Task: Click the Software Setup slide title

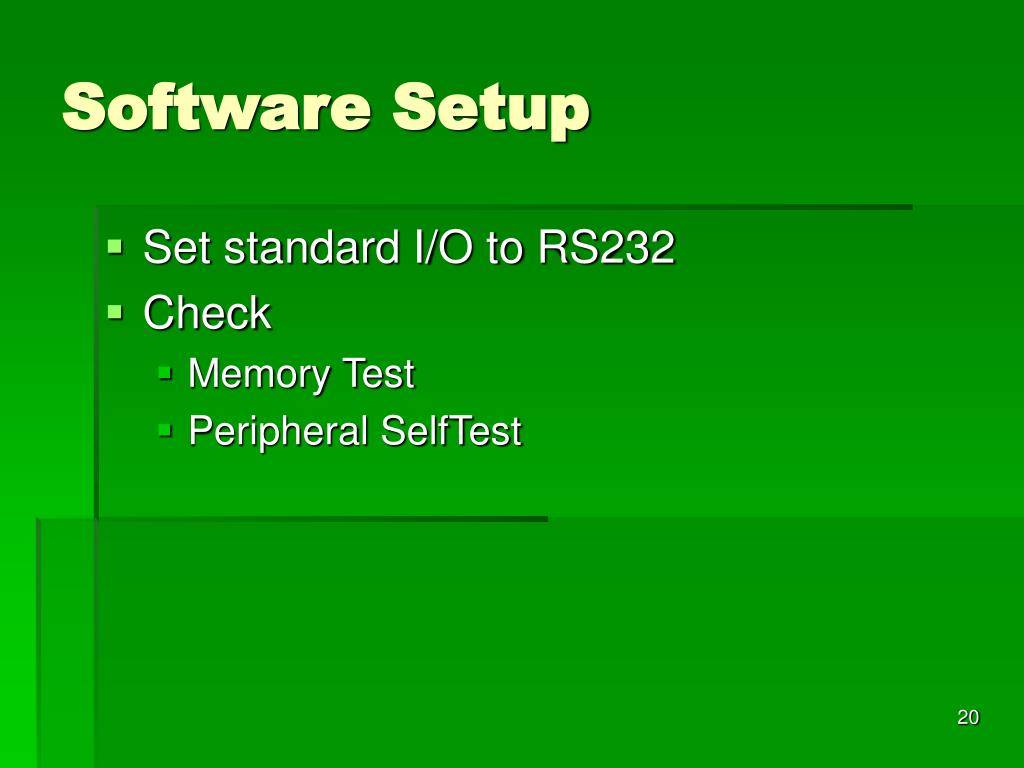Action: [326, 108]
